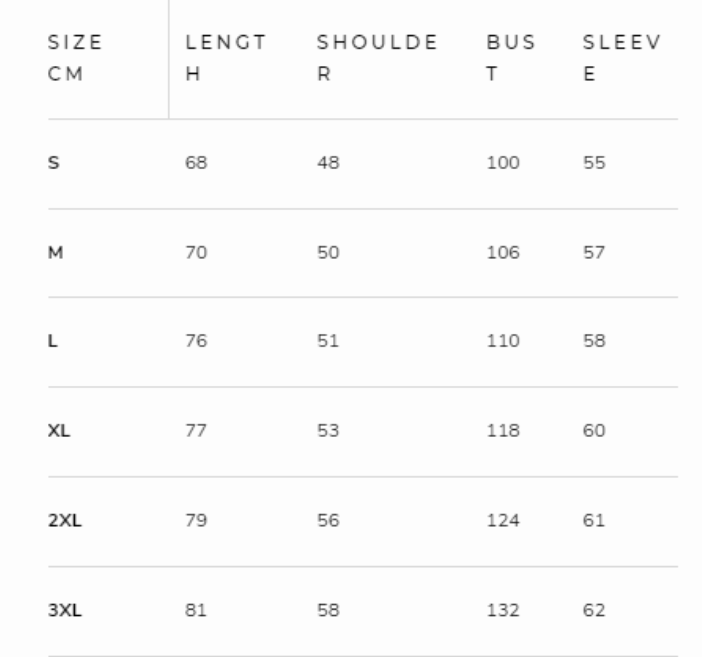Screen dimensions: 702x657
Task: Click bust value 124 for size 2XL
Action: [505, 521]
